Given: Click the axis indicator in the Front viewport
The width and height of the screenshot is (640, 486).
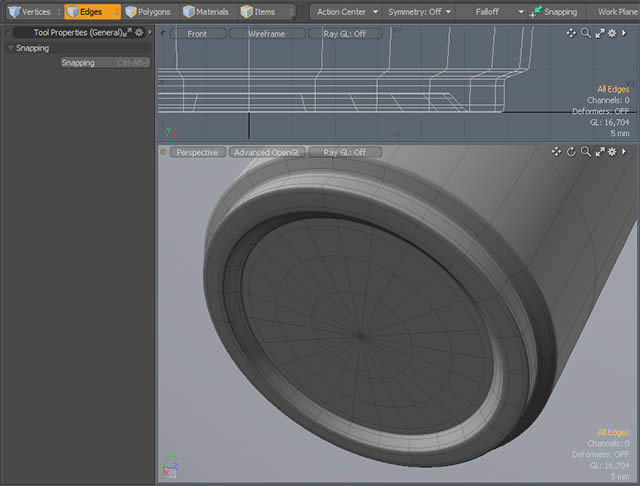Looking at the screenshot, I should pyautogui.click(x=171, y=133).
